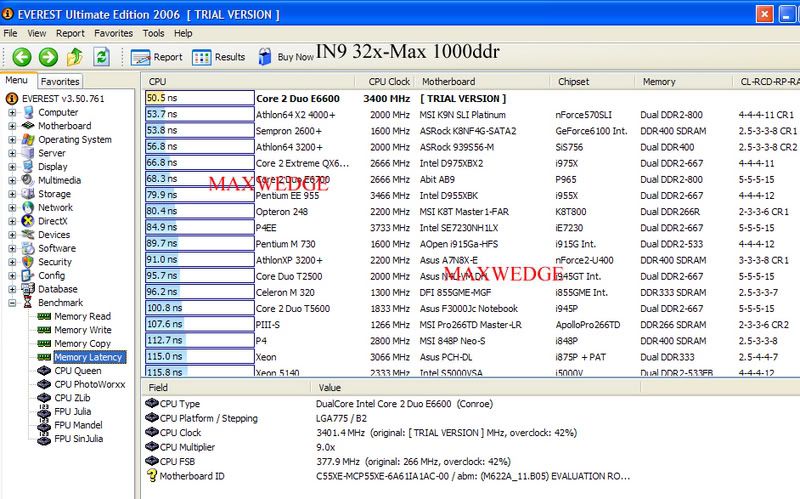The image size is (800, 499).
Task: Click the green Back arrow icon
Action: (x=22, y=57)
